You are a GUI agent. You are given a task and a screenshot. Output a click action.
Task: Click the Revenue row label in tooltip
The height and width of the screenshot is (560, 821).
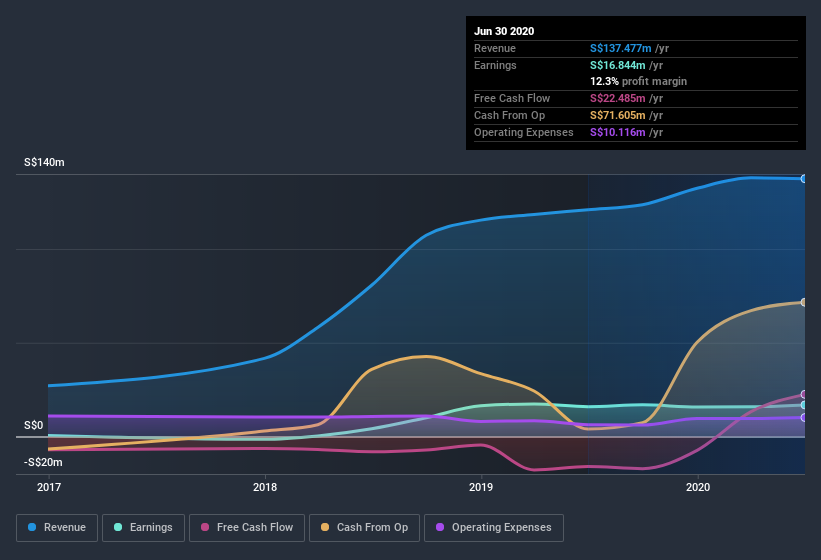tap(495, 48)
